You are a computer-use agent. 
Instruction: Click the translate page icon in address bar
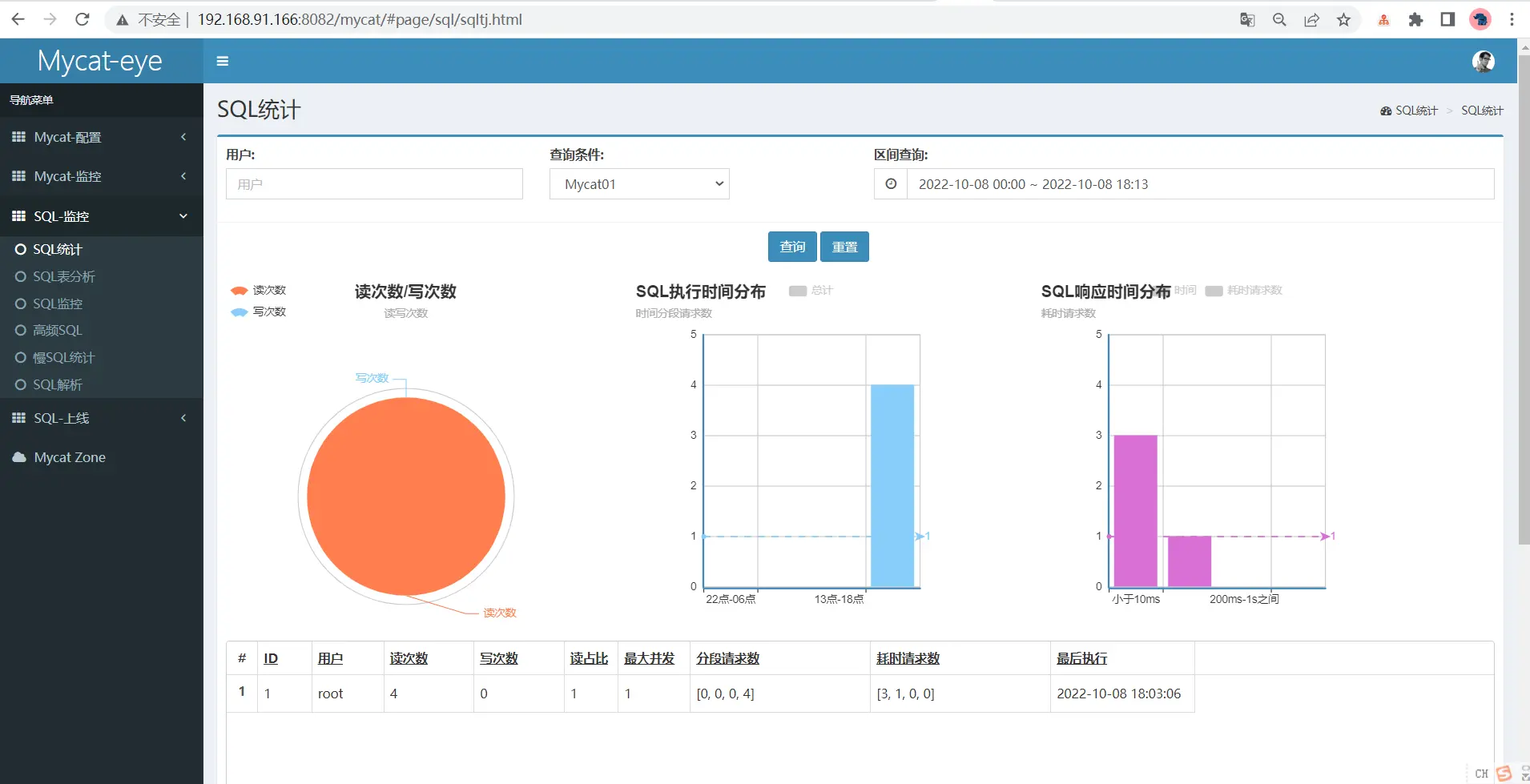pos(1247,19)
